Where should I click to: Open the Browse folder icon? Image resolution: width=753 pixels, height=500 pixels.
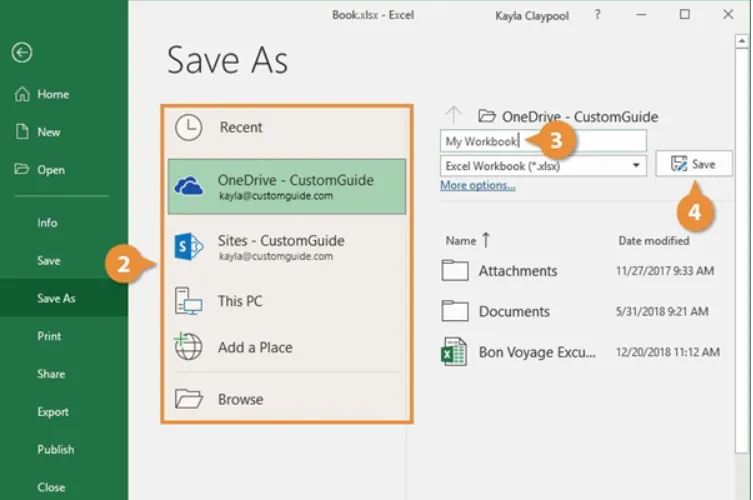point(189,399)
